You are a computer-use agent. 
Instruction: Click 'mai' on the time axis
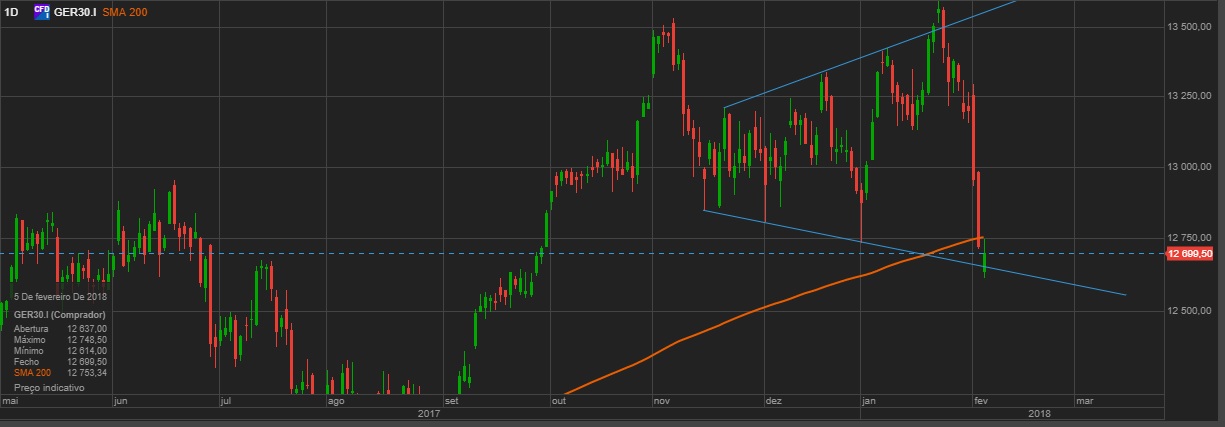click(11, 400)
